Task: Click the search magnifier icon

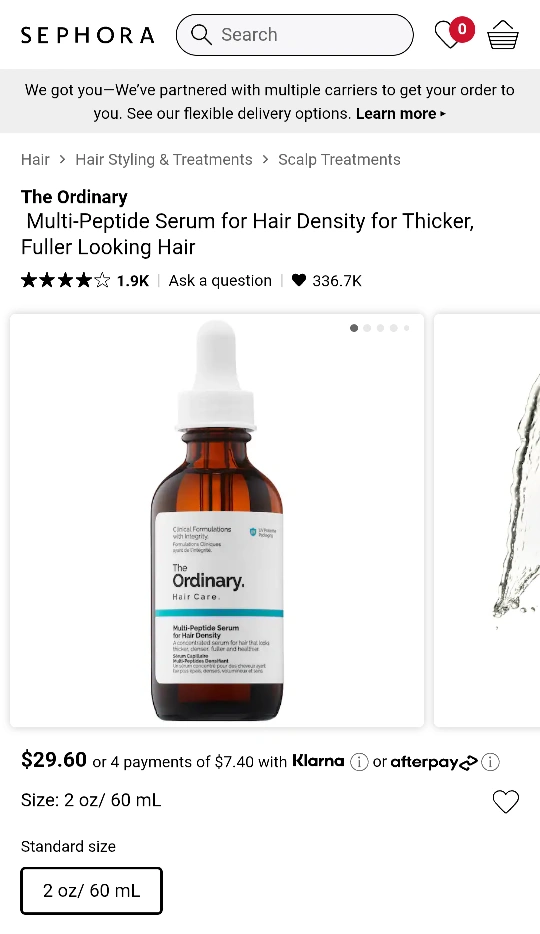Action: pos(201,35)
